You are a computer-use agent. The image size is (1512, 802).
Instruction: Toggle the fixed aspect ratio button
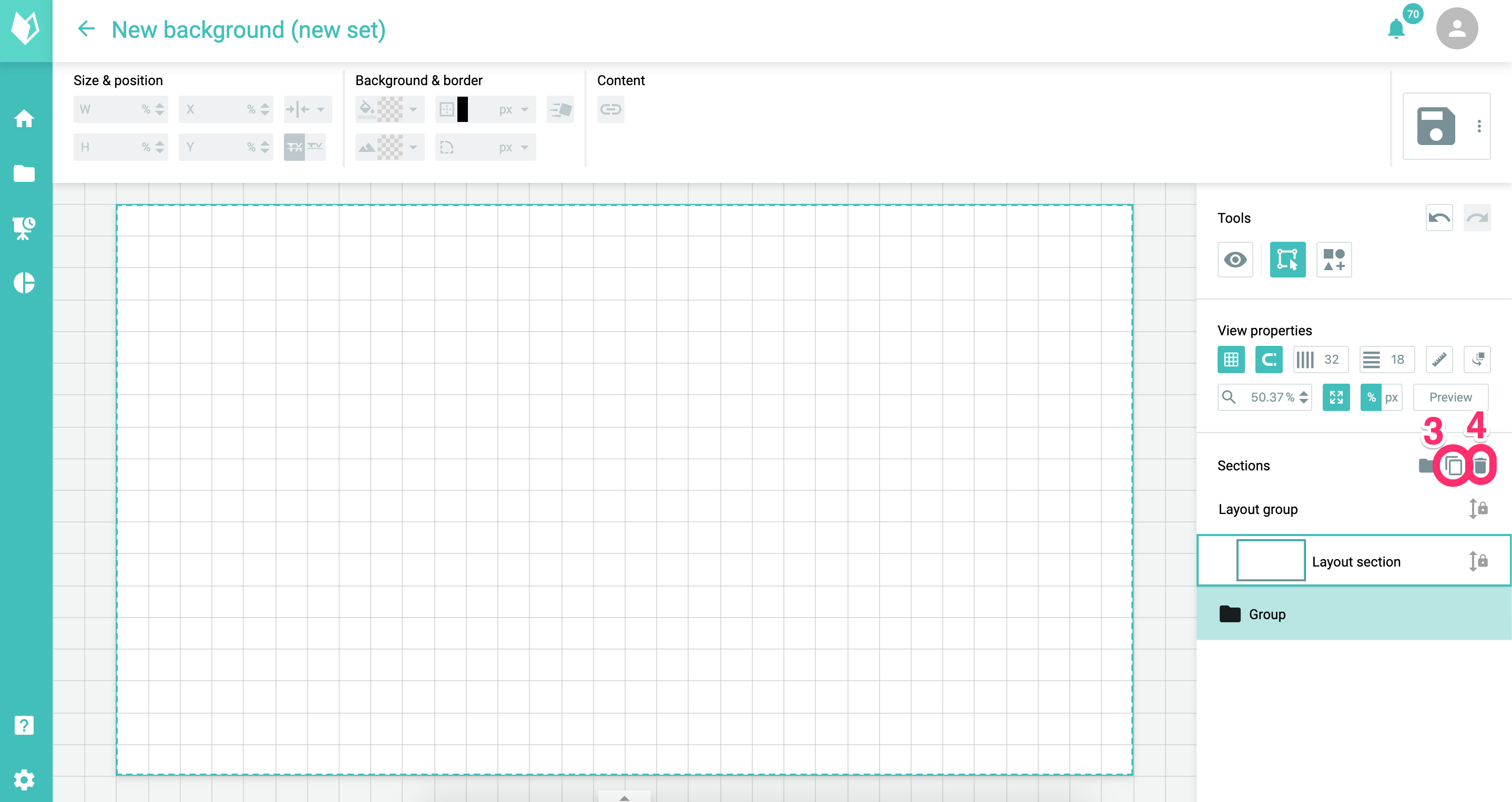[294, 147]
